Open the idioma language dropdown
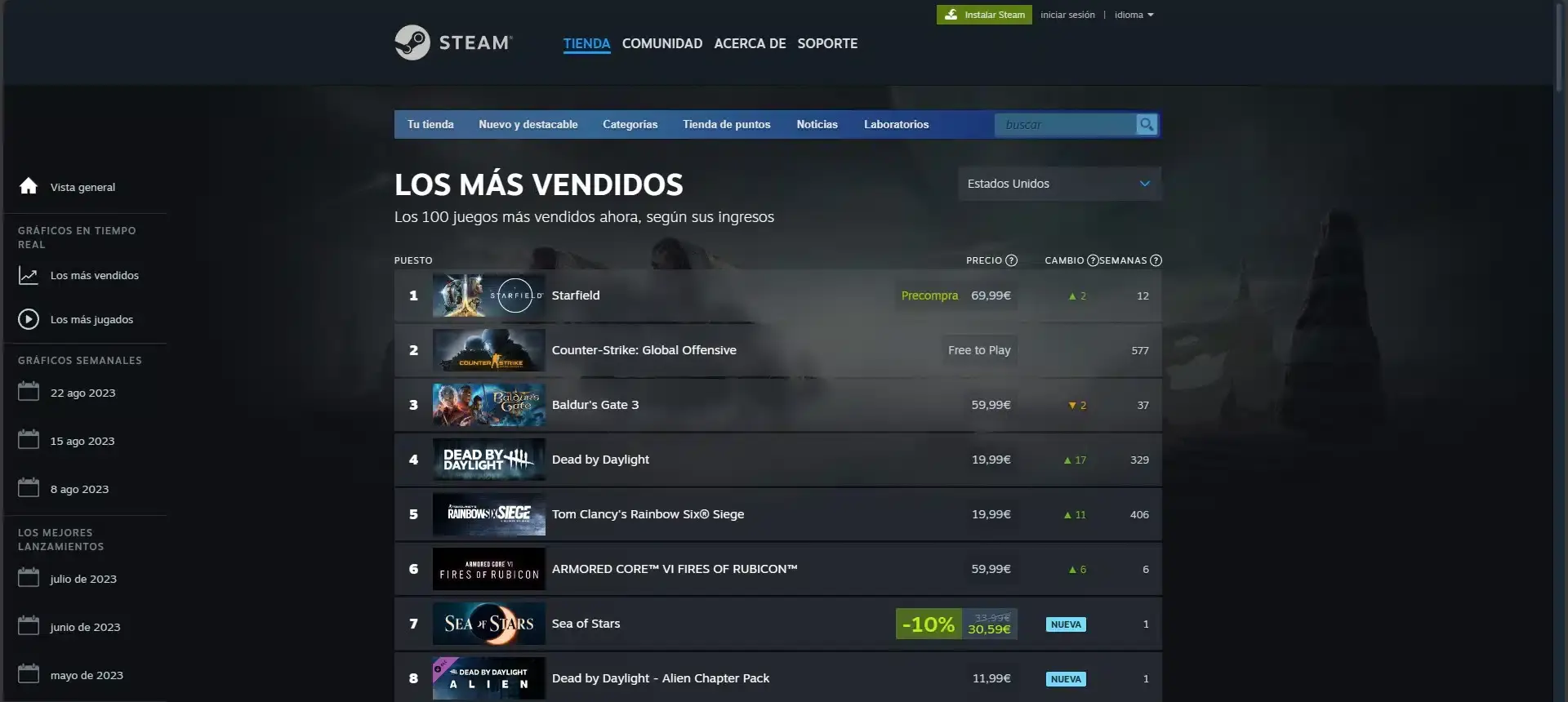1568x702 pixels. (x=1134, y=15)
